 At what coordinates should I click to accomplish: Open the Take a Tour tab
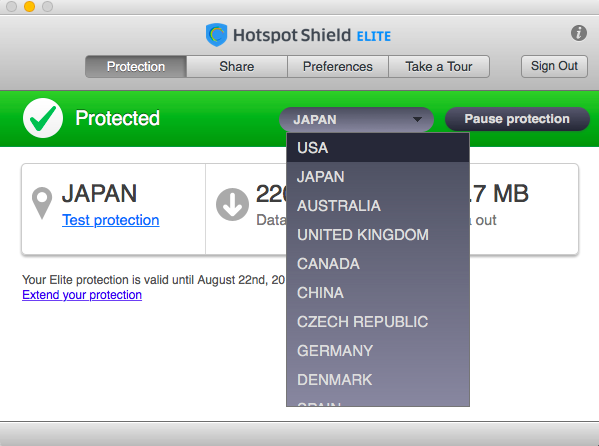click(439, 66)
